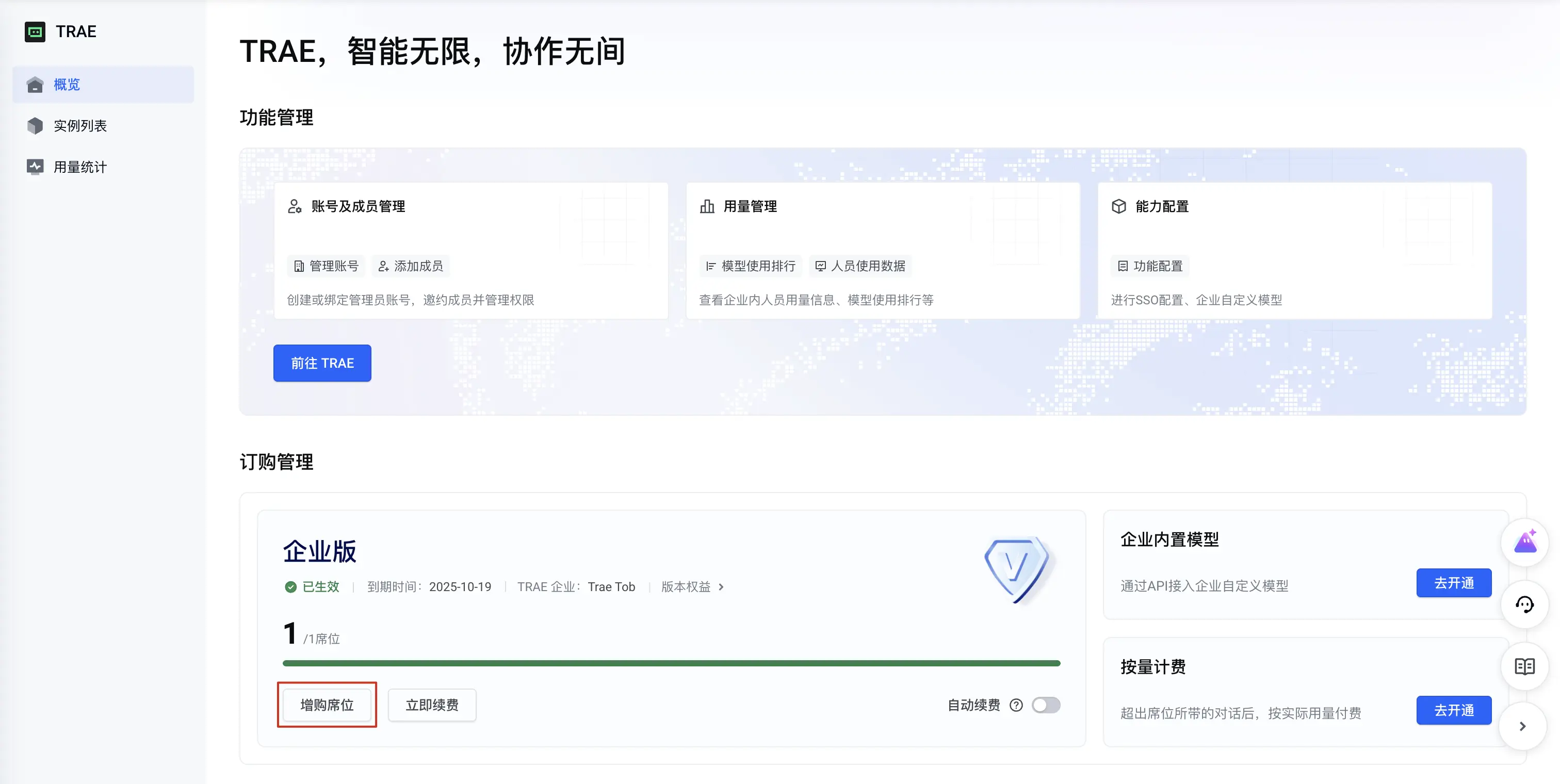This screenshot has height=784, width=1560.
Task: Toggle the 自动续费 switch
Action: [1046, 705]
